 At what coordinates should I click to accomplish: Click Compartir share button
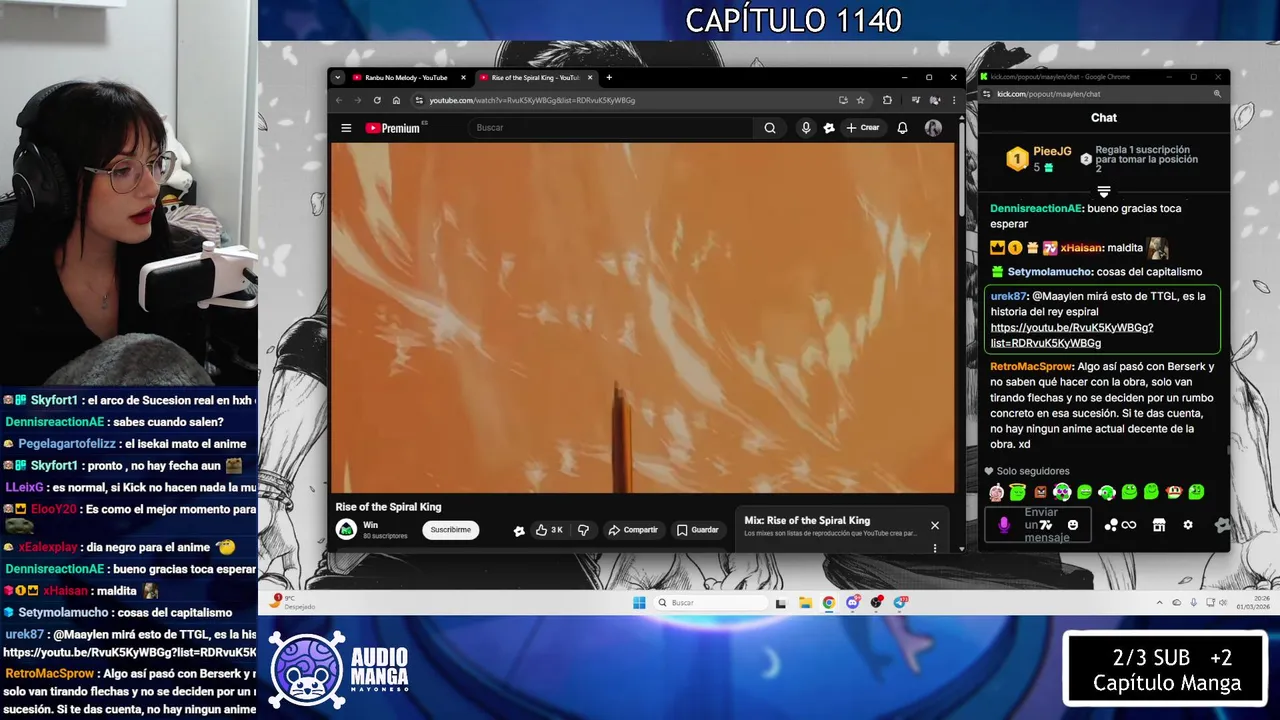tap(633, 530)
